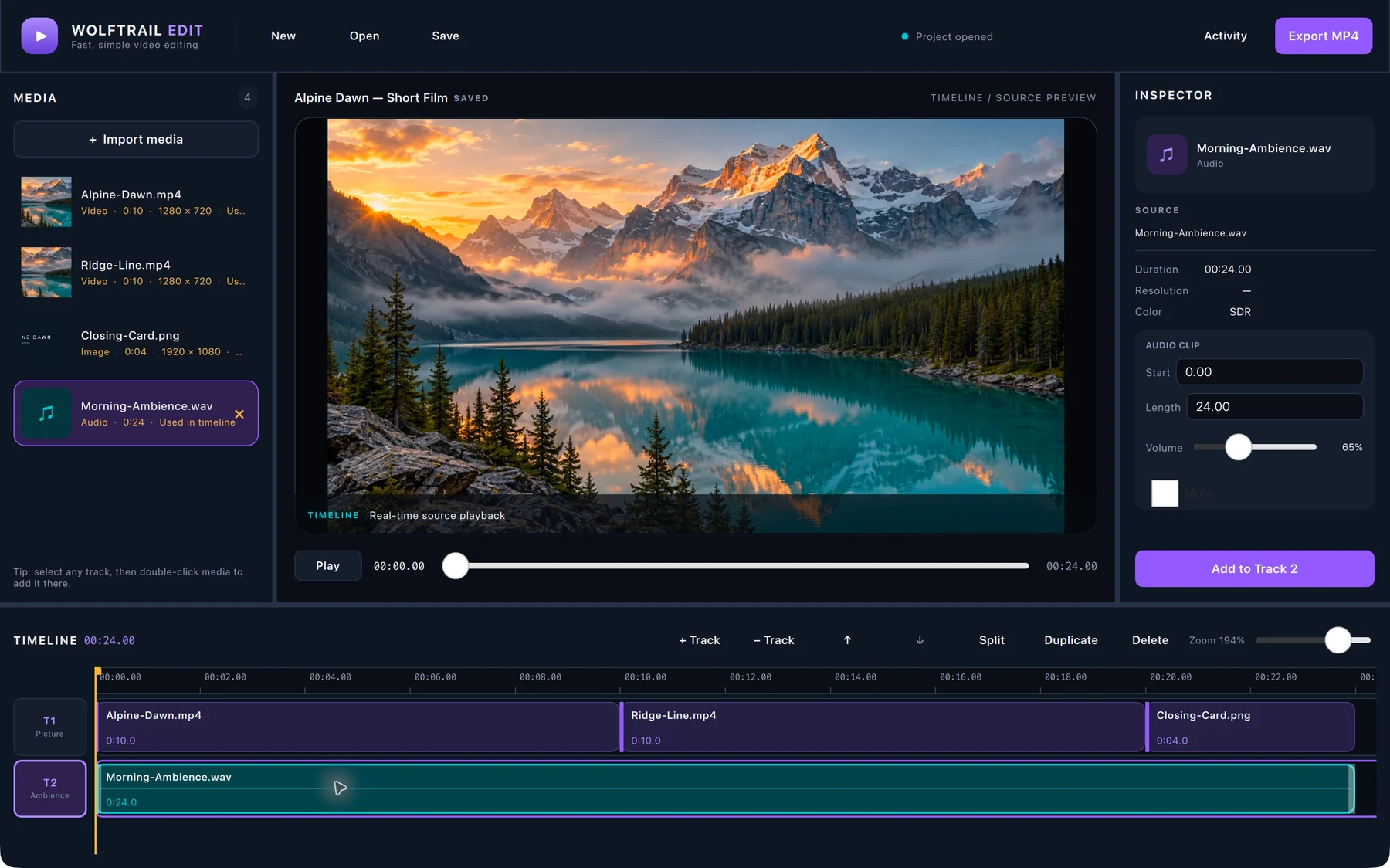Click the Length input field
Screen dimensions: 1390x868
[1275, 406]
